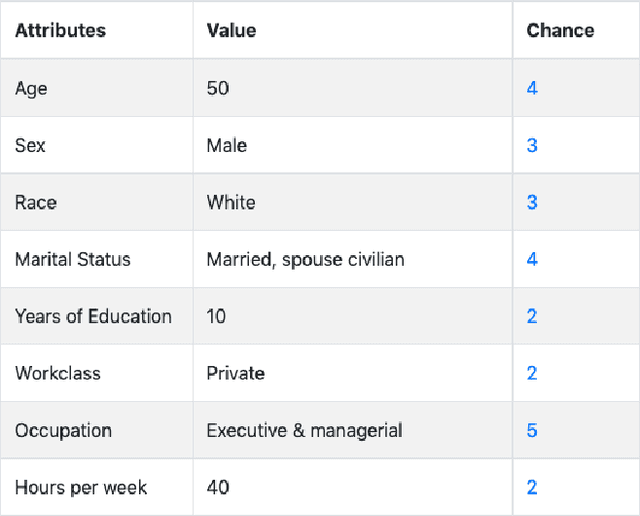Select the Age attribute cell
Viewport: 640px width, 516px height.
tap(31, 88)
